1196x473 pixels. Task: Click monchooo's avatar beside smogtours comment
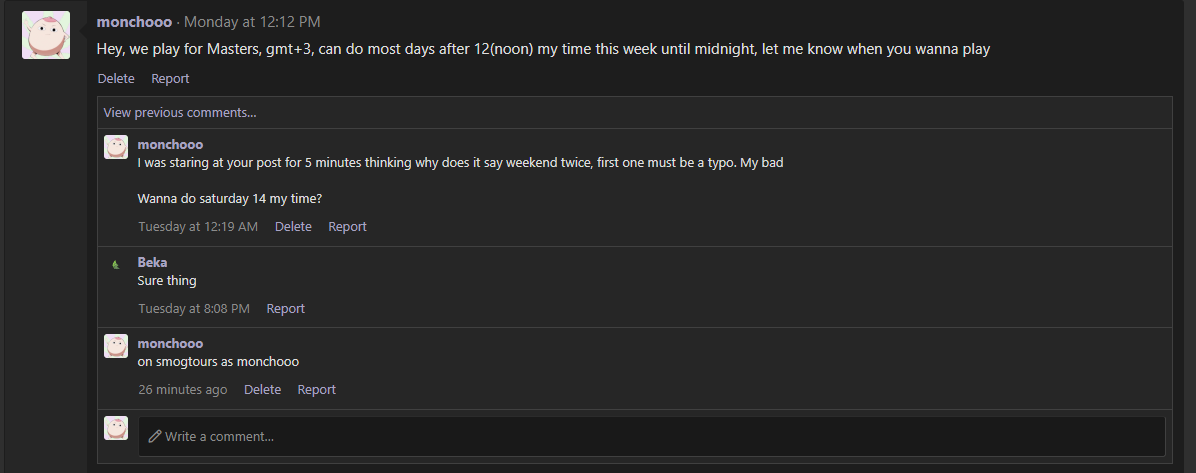tap(116, 346)
